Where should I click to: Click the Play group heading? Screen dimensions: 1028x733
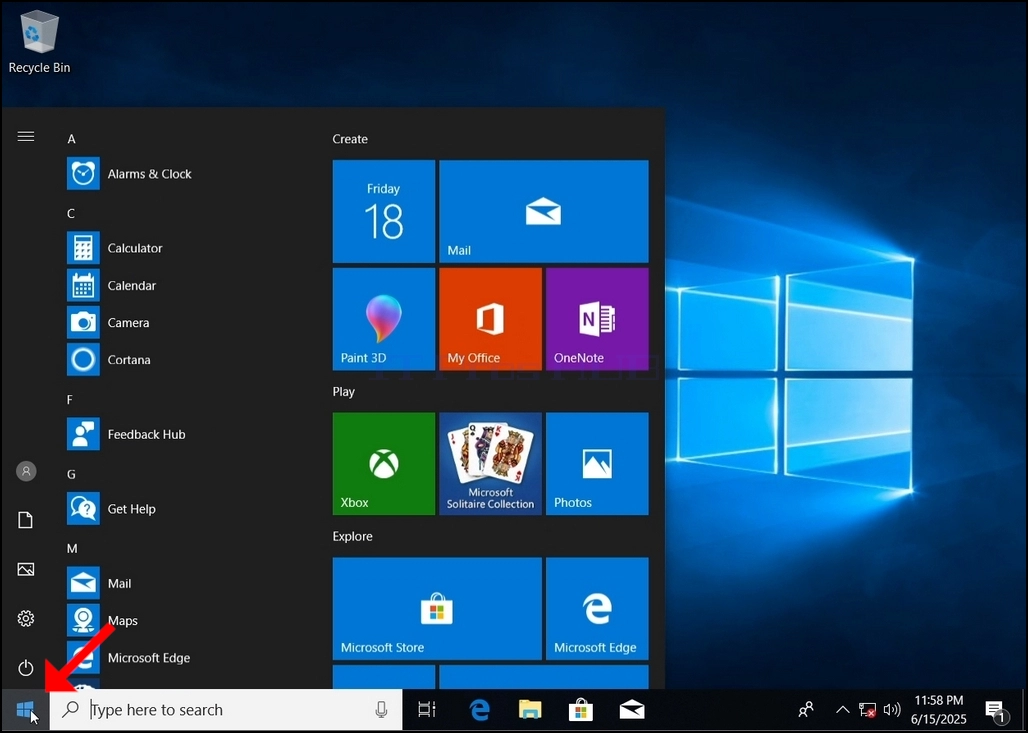pyautogui.click(x=344, y=391)
